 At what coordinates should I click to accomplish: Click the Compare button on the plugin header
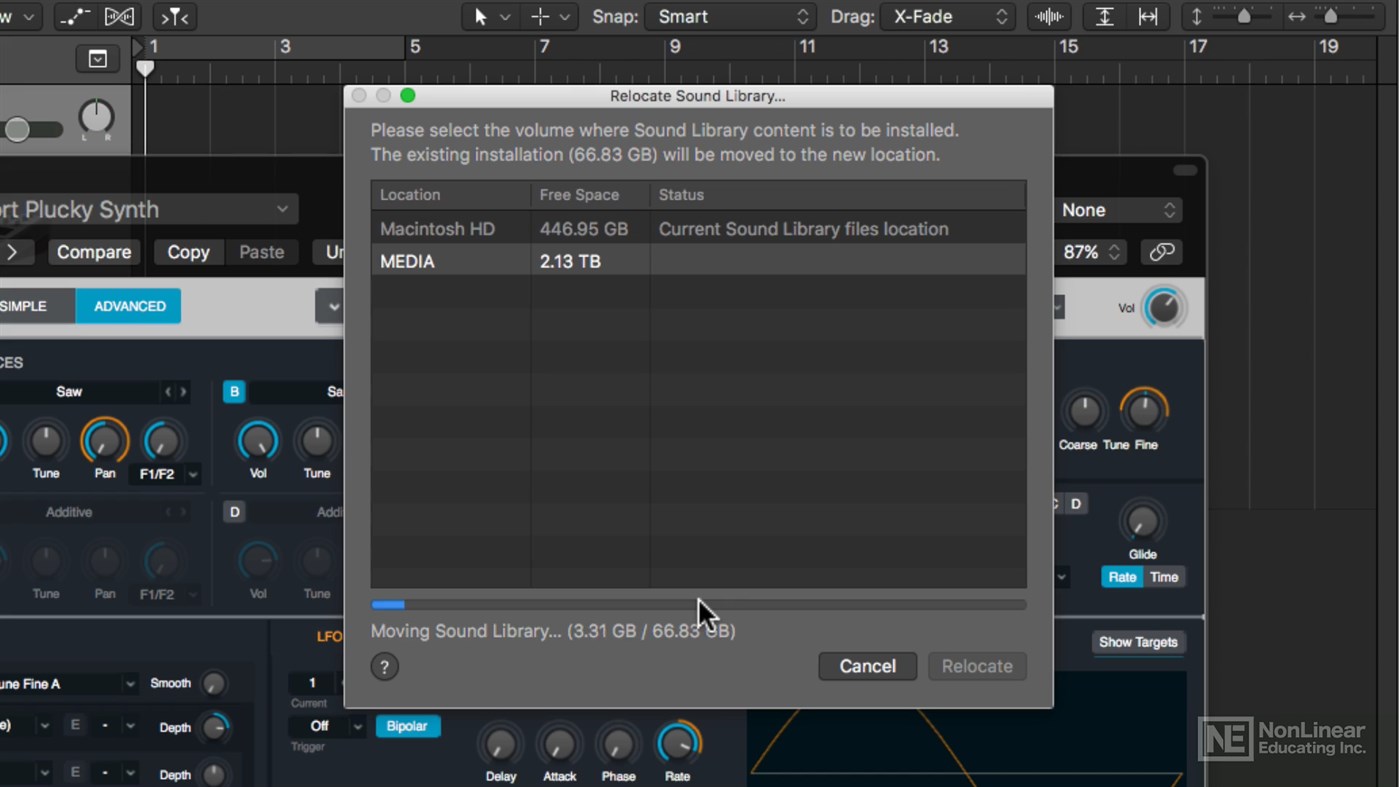click(93, 252)
